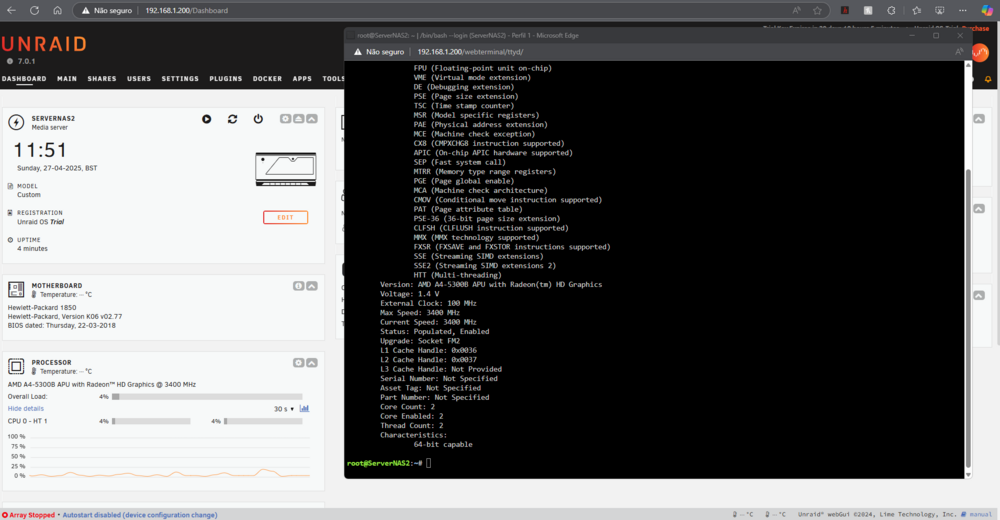Viewport: 1000px width, 520px height.
Task: Click the play/start icon in the ServerNAS2 card
Action: click(207, 119)
